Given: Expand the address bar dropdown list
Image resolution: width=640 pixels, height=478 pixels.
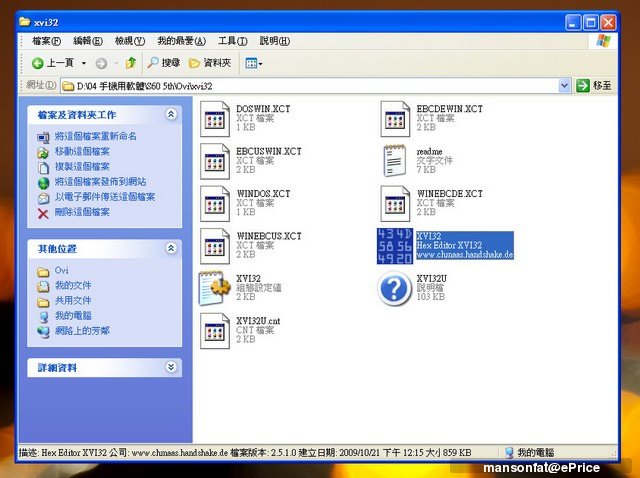Looking at the screenshot, I should tap(564, 86).
